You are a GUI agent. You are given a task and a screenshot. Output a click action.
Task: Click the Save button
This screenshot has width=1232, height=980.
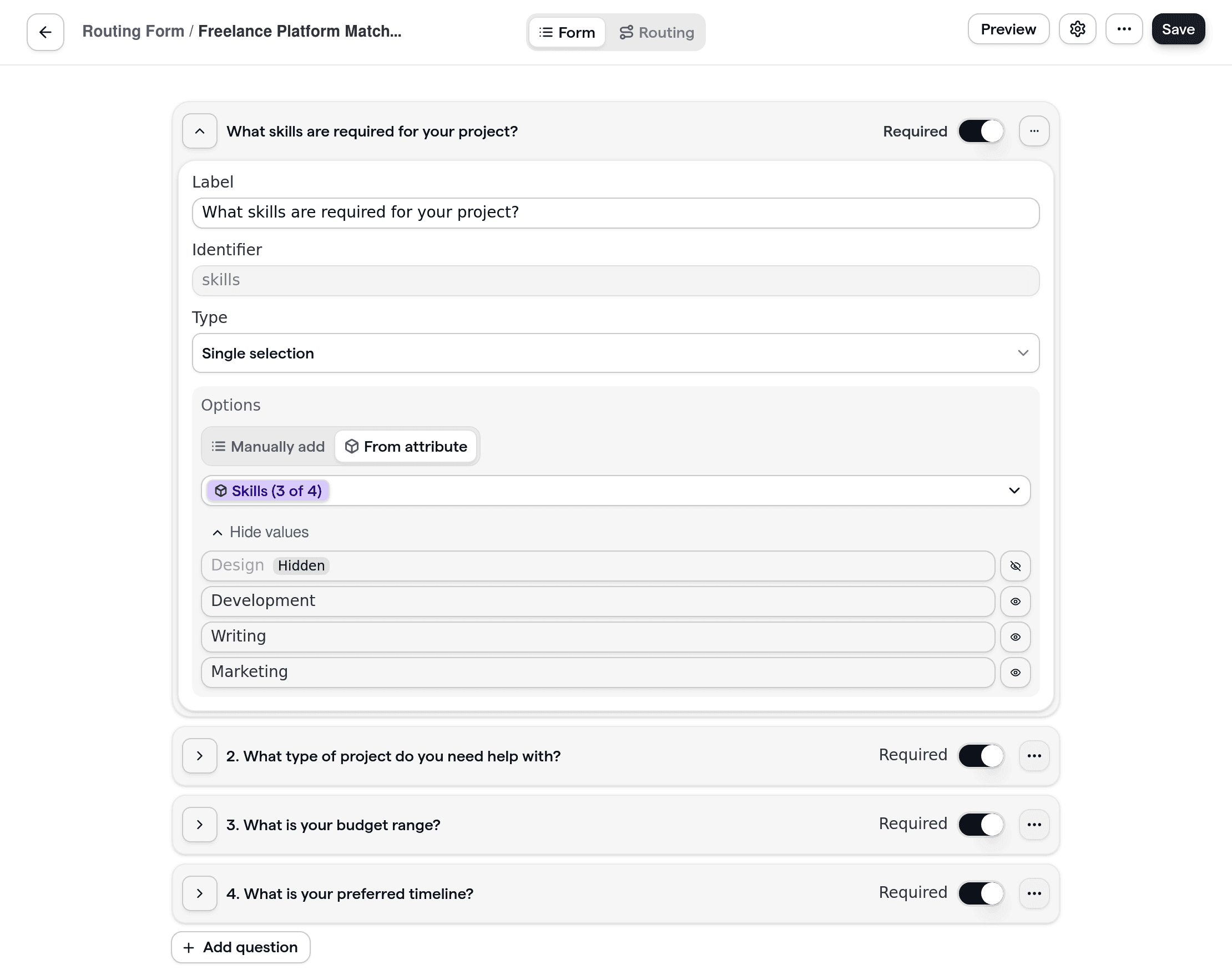coord(1178,28)
